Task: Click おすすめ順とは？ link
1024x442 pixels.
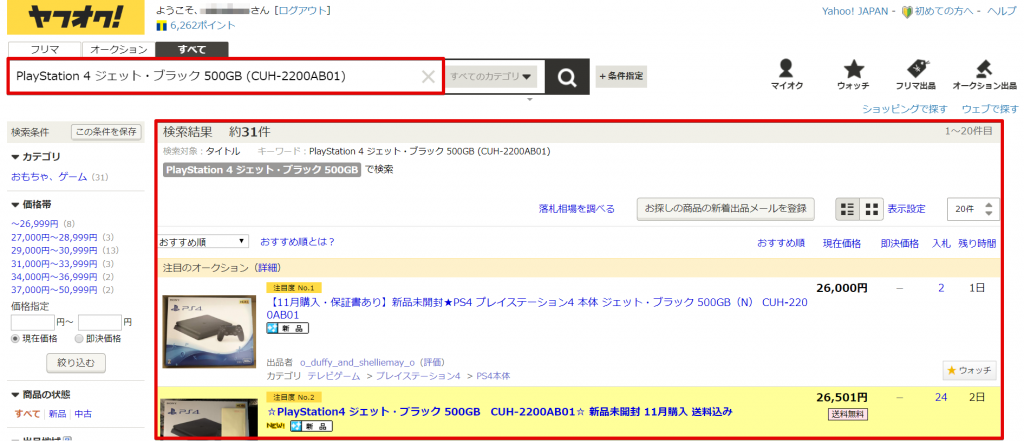Action: click(x=298, y=242)
